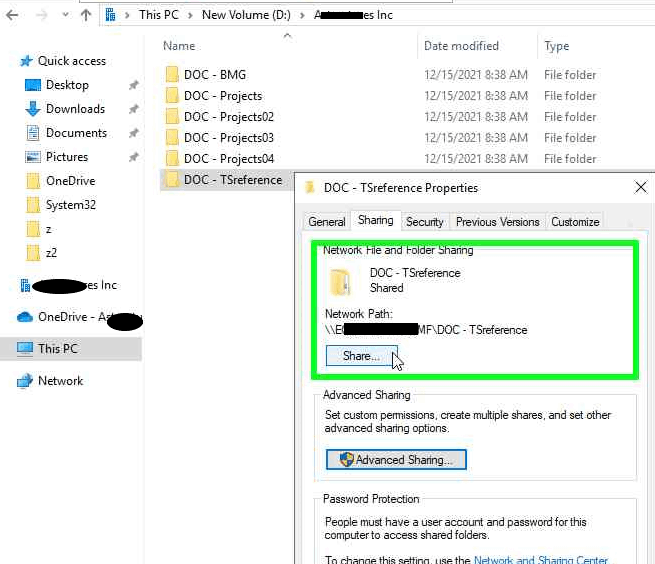Select the DOC - Projects folder

click(223, 96)
